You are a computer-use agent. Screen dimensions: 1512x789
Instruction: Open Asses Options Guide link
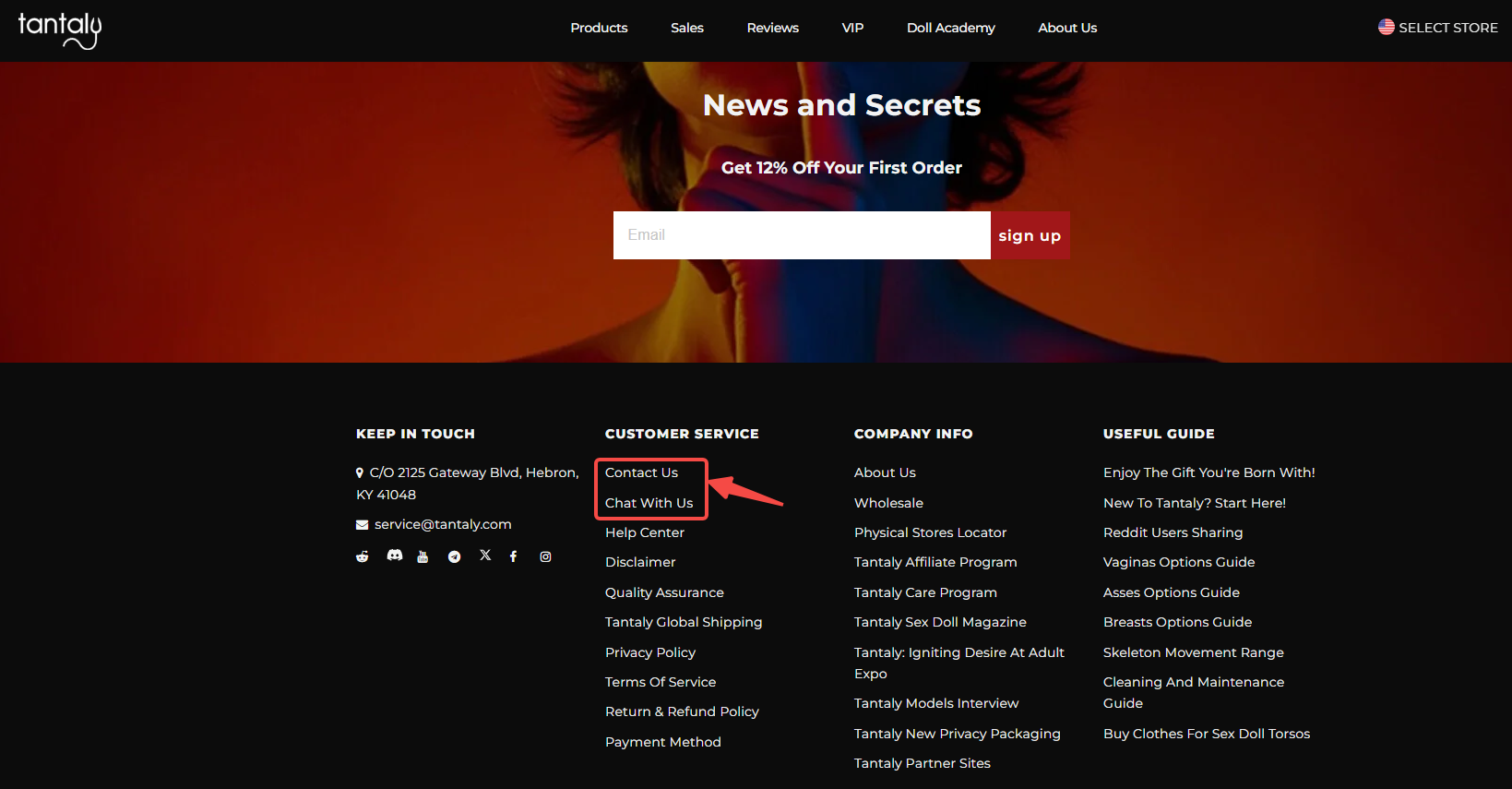(x=1172, y=592)
